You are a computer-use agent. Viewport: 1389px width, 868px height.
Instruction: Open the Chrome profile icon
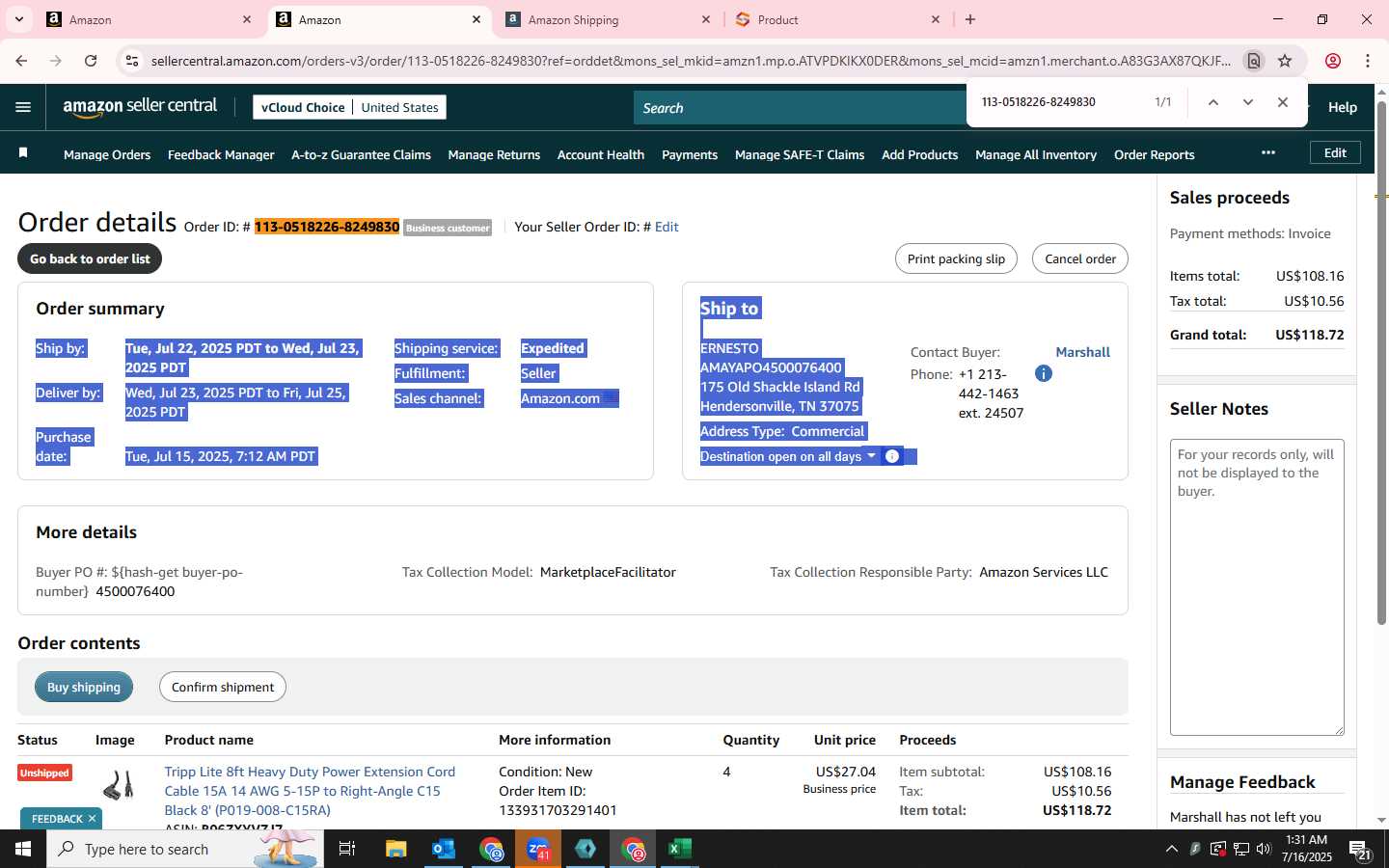1333,61
